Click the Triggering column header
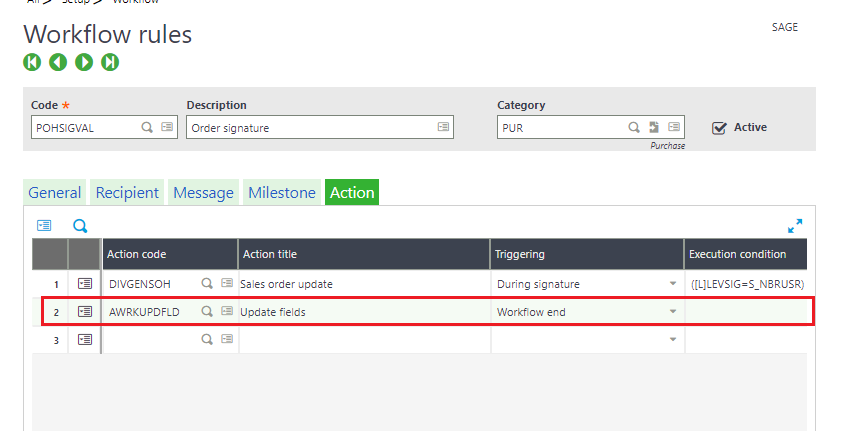This screenshot has height=431, width=841. pos(587,254)
